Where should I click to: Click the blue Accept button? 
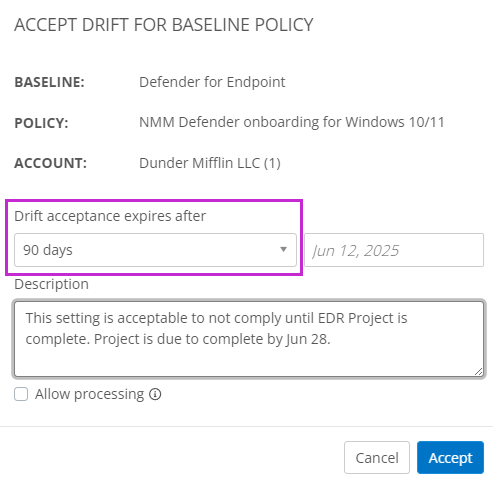coord(450,458)
